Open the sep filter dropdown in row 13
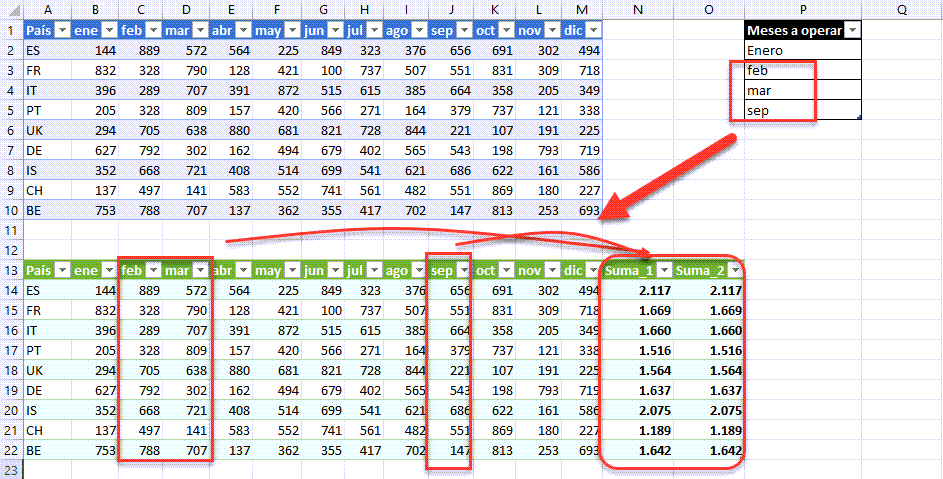Image resolution: width=943 pixels, height=479 pixels. click(x=464, y=271)
